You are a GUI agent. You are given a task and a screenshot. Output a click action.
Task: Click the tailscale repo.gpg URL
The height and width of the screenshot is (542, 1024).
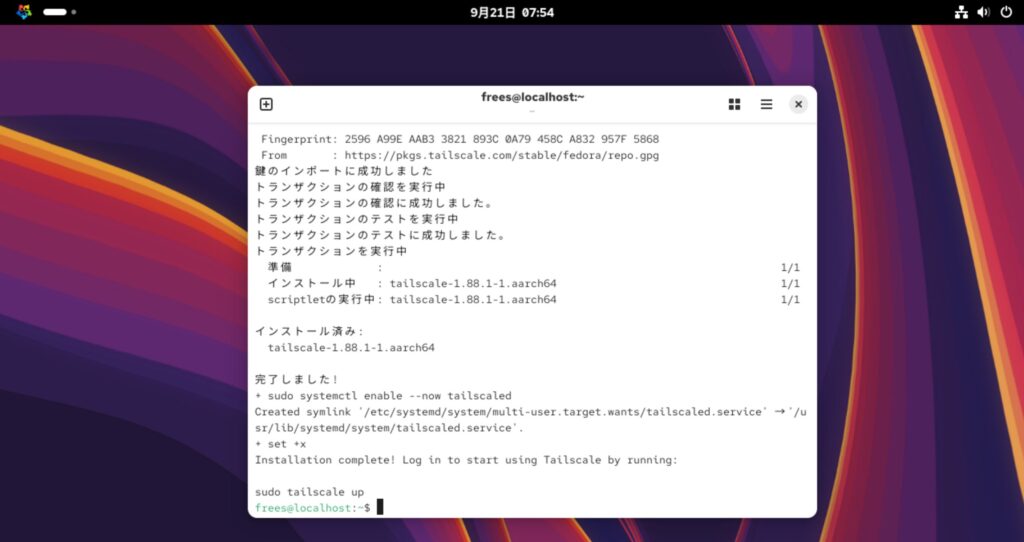click(501, 155)
